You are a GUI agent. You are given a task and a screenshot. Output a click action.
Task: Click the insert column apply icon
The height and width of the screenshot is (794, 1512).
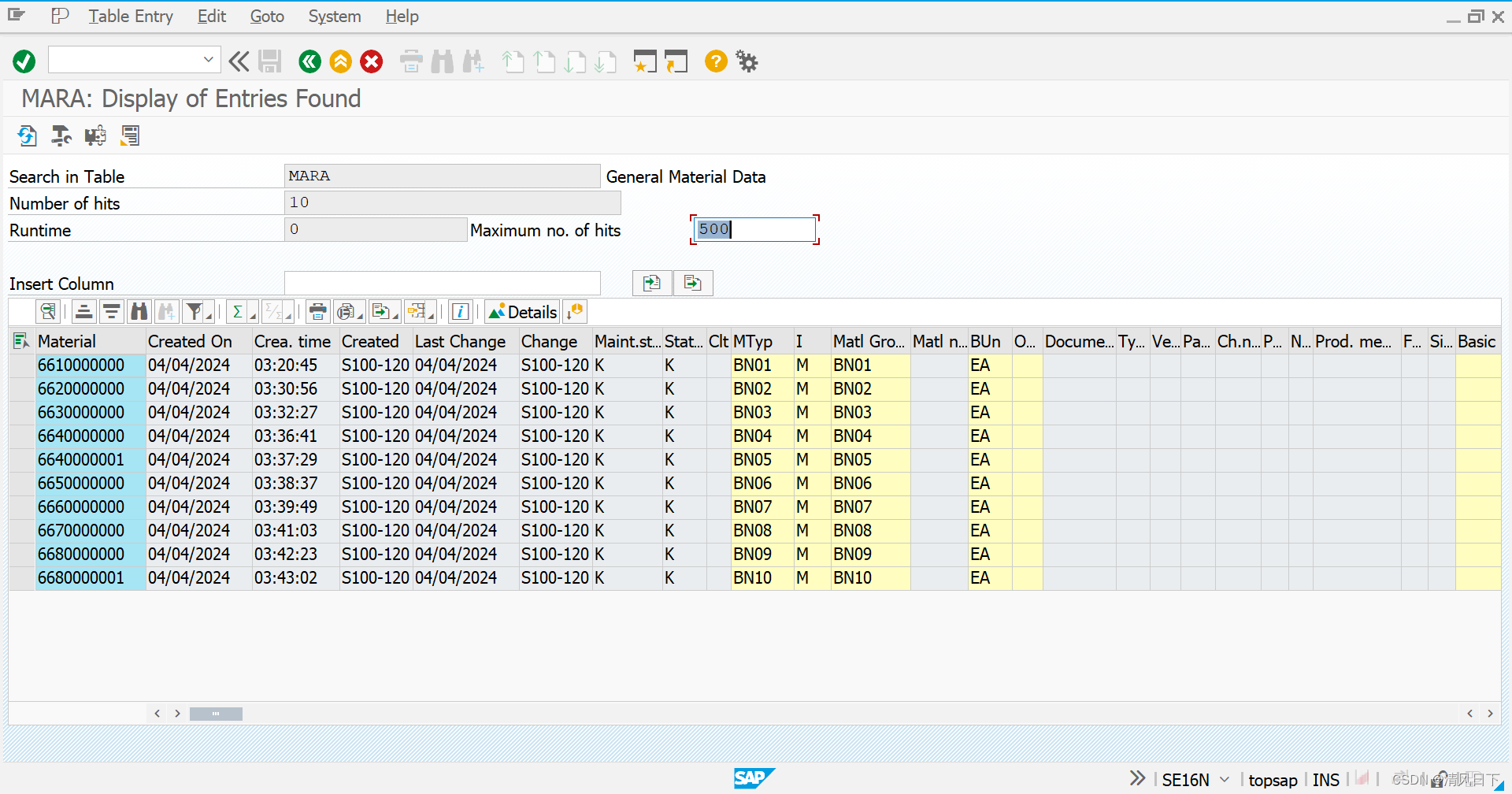pos(652,283)
